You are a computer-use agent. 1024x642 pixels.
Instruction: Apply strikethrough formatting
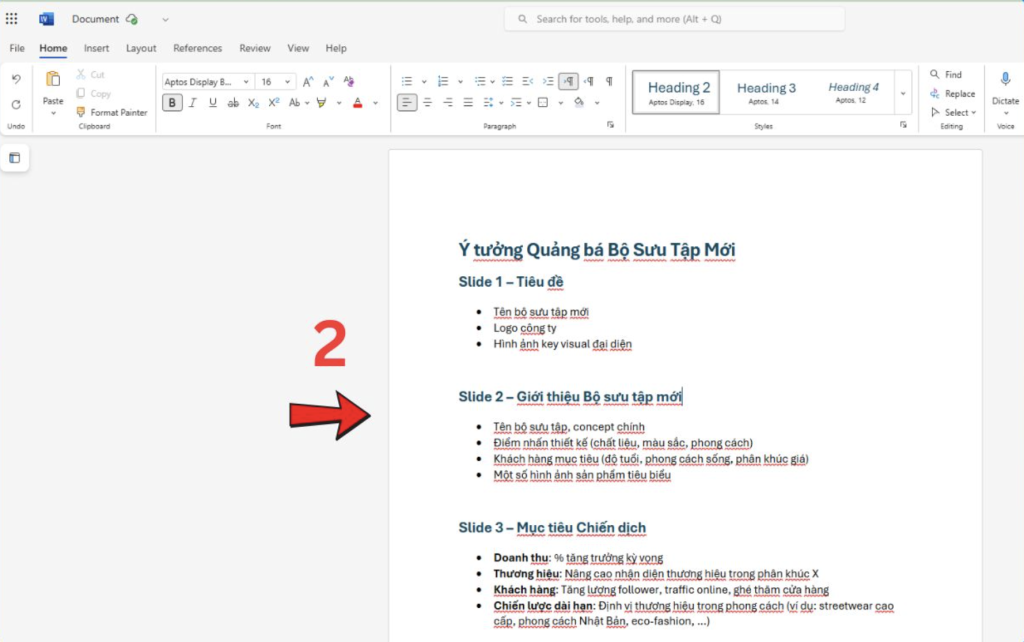233,103
